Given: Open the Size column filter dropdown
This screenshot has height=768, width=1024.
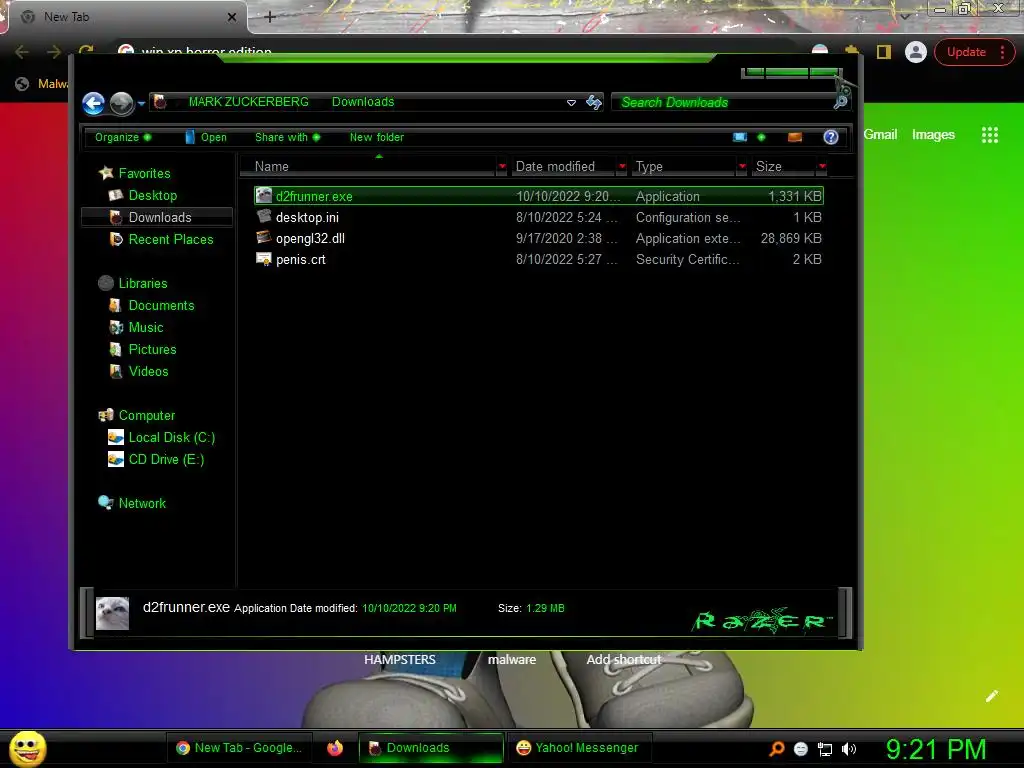Looking at the screenshot, I should click(822, 167).
